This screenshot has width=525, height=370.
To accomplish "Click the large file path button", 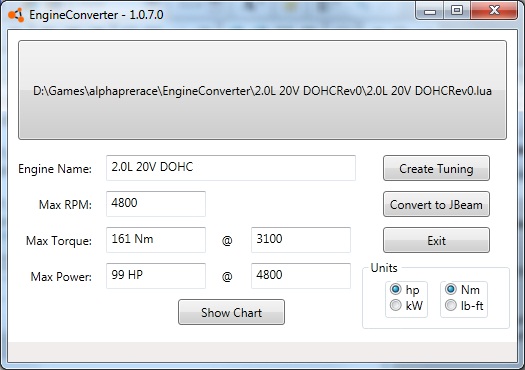I will [x=262, y=90].
